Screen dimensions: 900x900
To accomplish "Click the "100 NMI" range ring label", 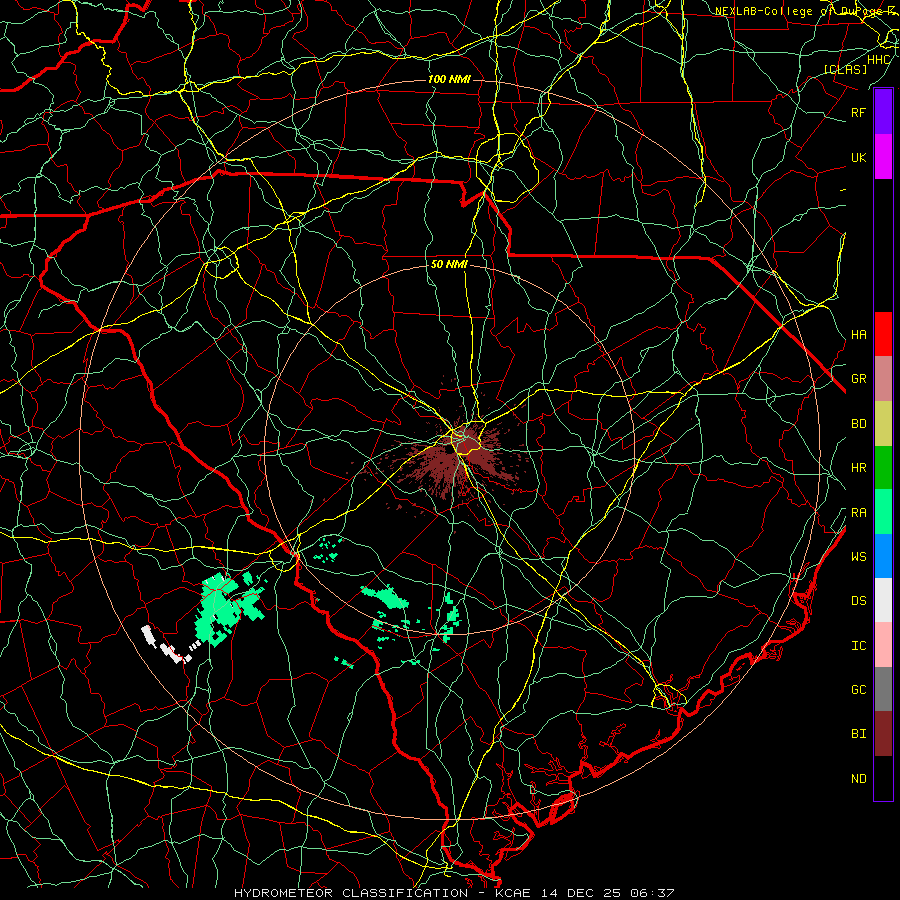I will [449, 79].
